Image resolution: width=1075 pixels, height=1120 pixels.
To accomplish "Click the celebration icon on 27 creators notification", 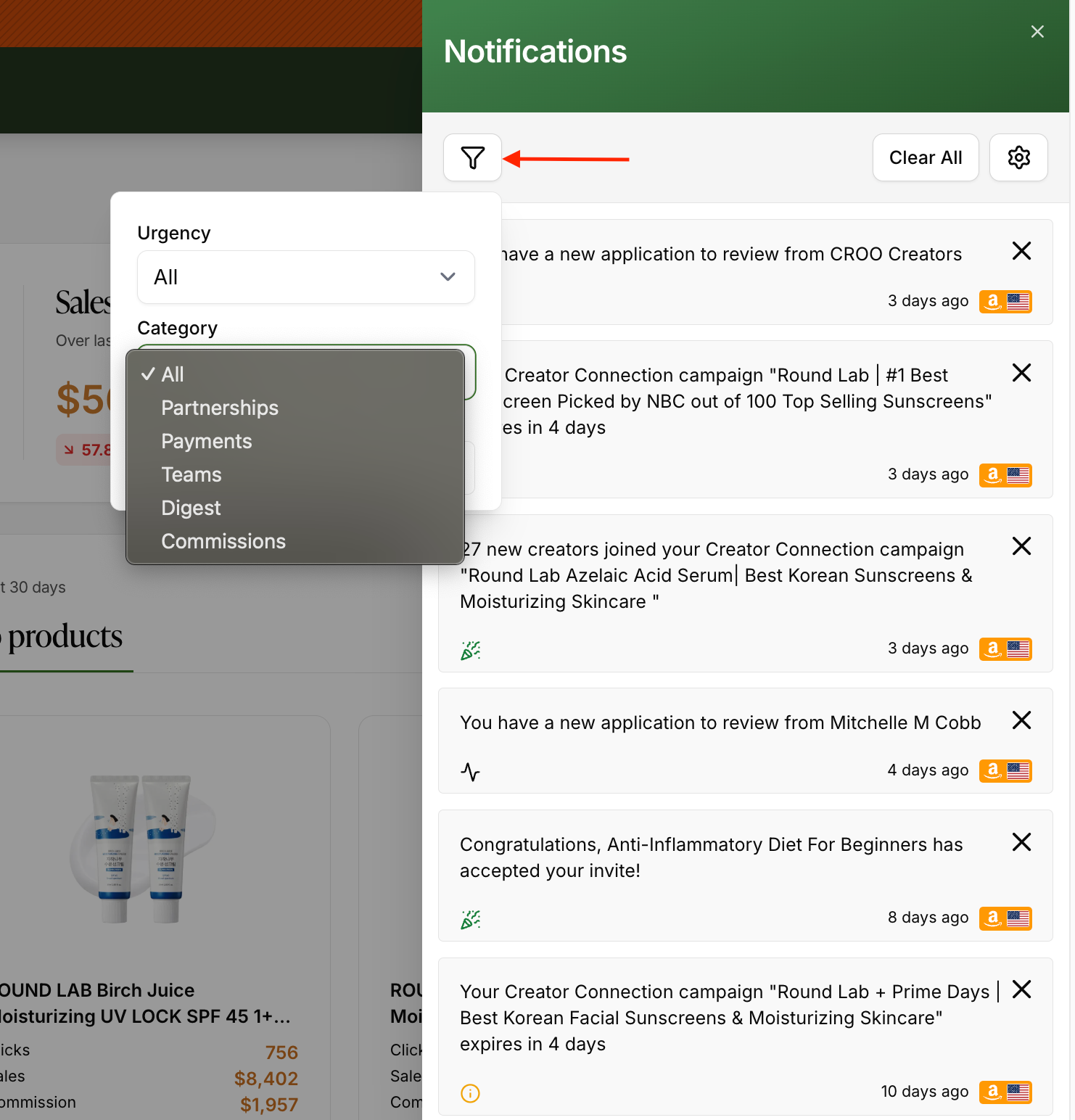I will pos(470,651).
